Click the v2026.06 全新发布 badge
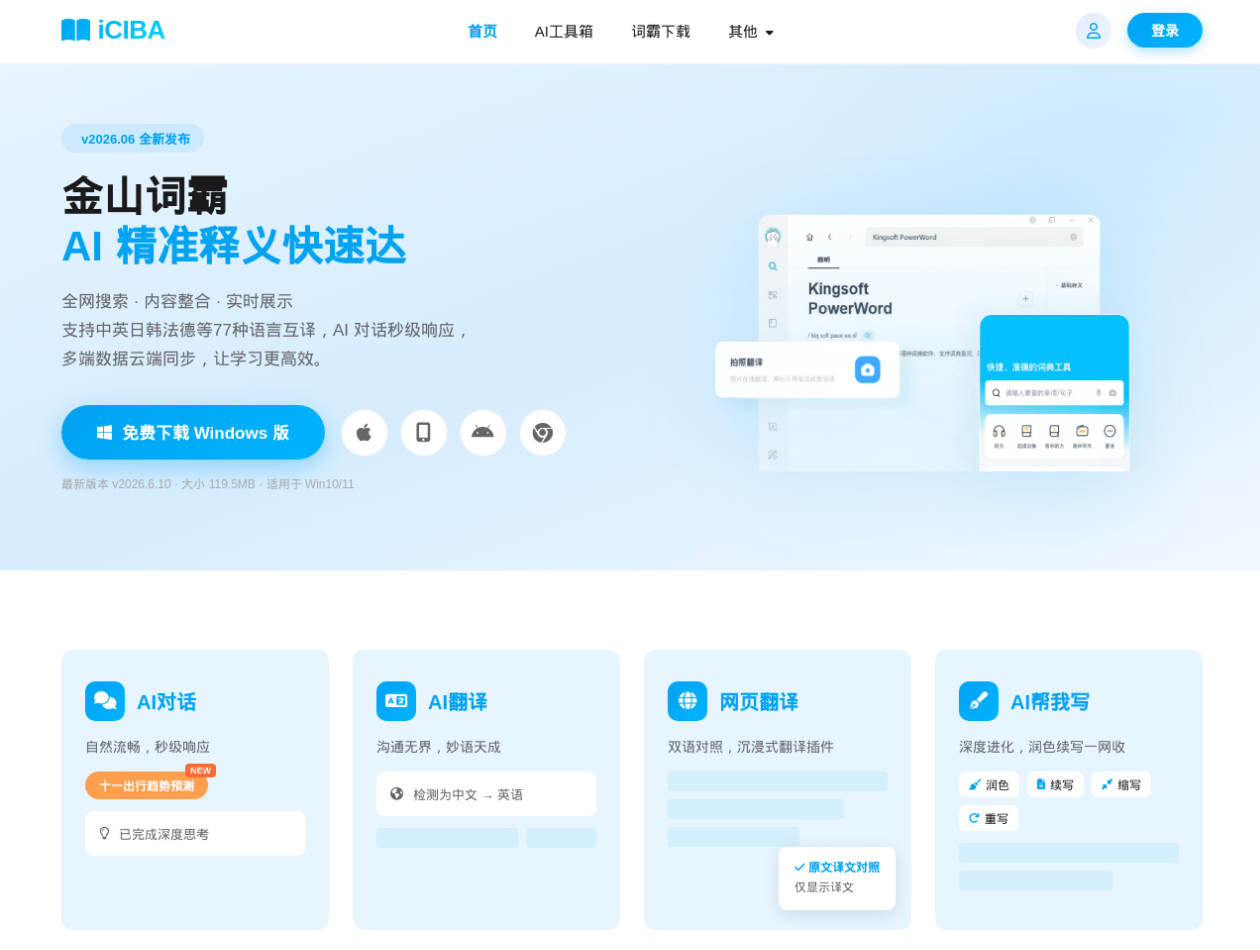Image resolution: width=1260 pixels, height=950 pixels. 133,139
